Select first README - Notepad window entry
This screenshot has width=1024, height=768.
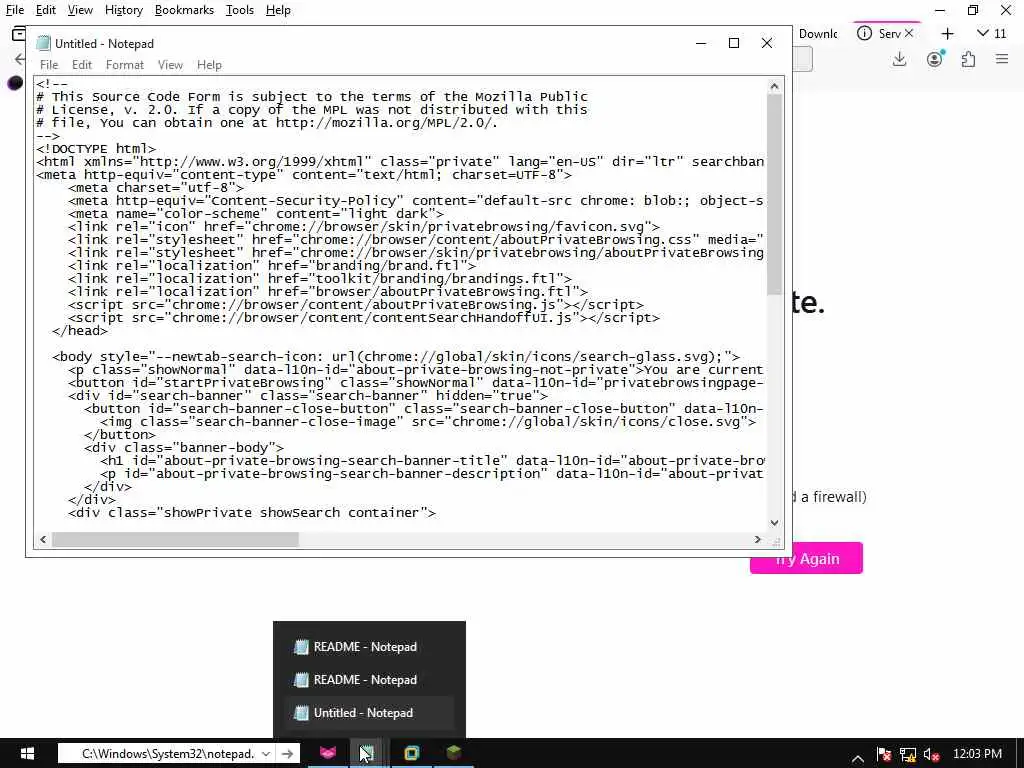point(369,647)
